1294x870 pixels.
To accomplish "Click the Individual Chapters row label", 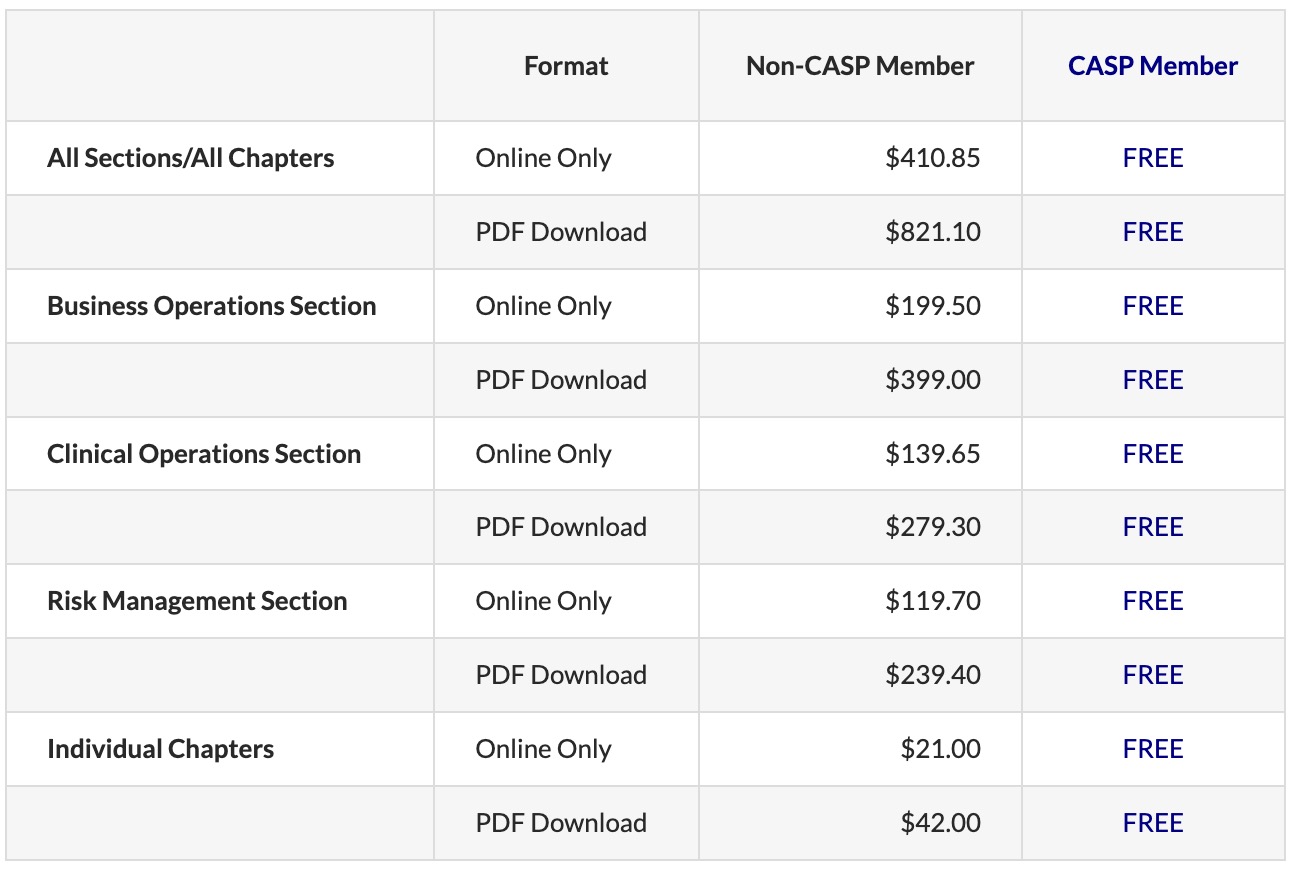I will pyautogui.click(x=160, y=749).
